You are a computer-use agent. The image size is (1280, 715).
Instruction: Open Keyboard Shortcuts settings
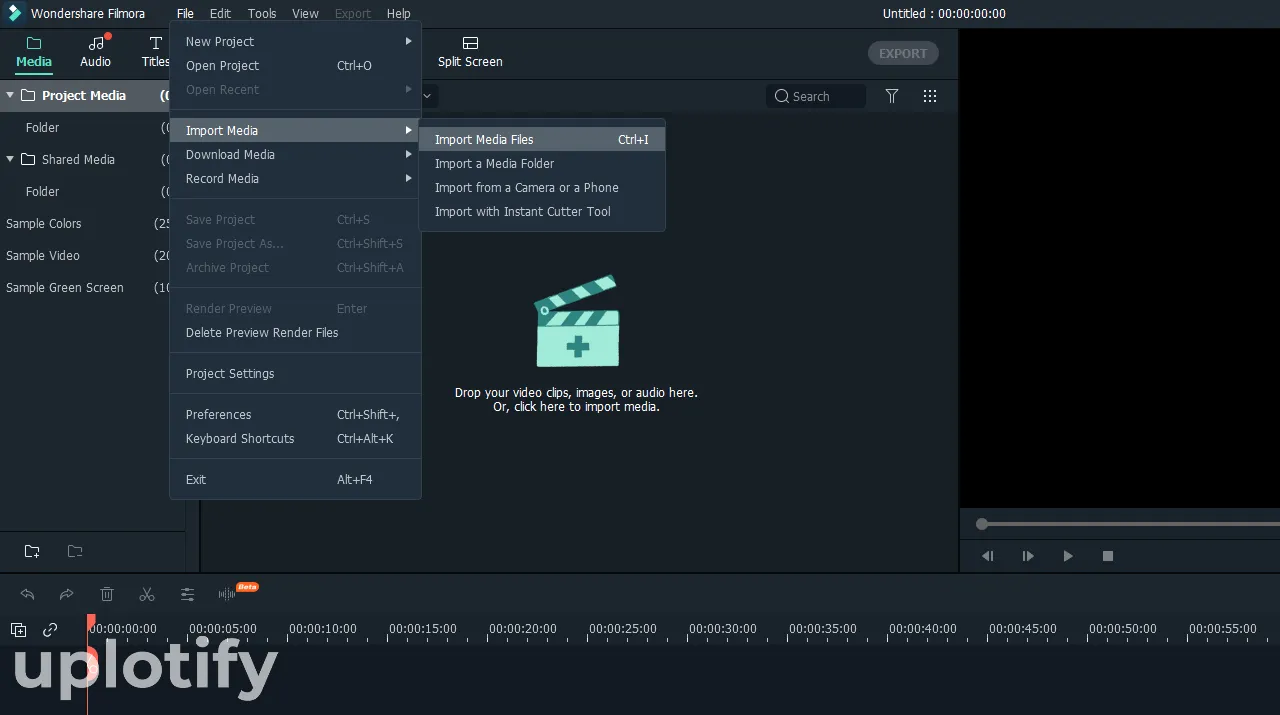tap(295, 439)
